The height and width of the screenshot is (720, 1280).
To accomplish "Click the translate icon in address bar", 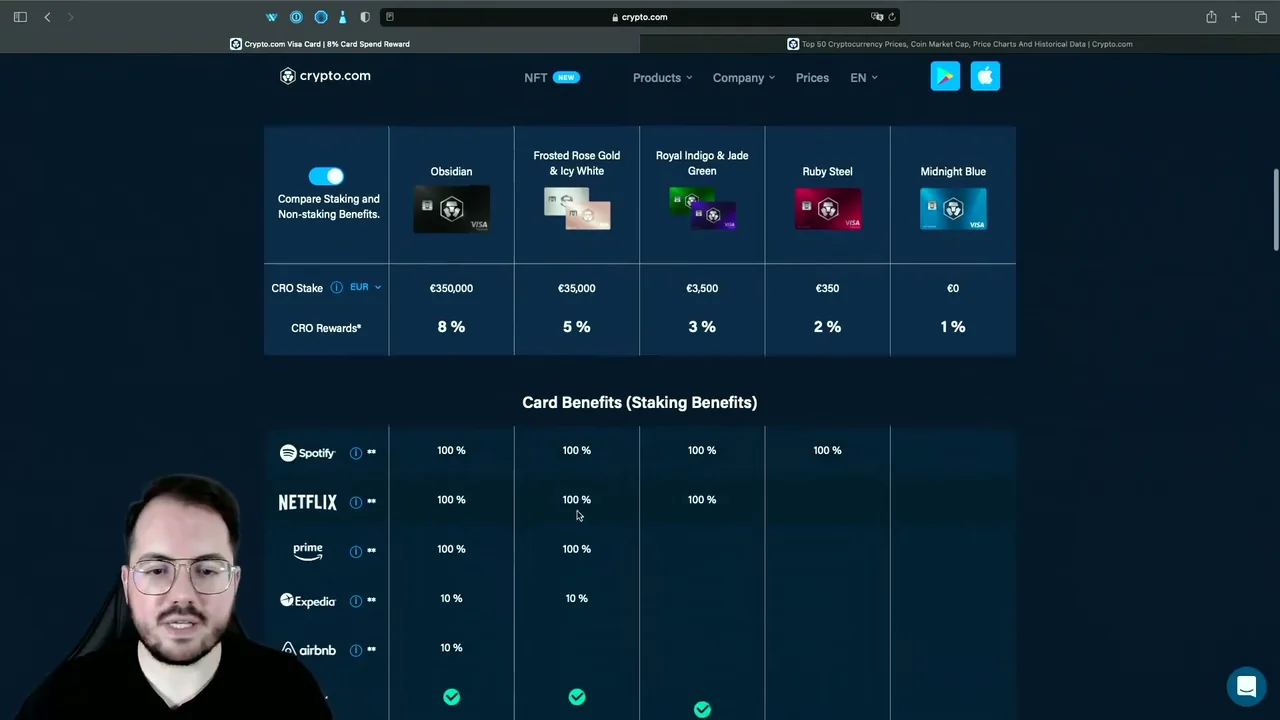I will pyautogui.click(x=877, y=17).
